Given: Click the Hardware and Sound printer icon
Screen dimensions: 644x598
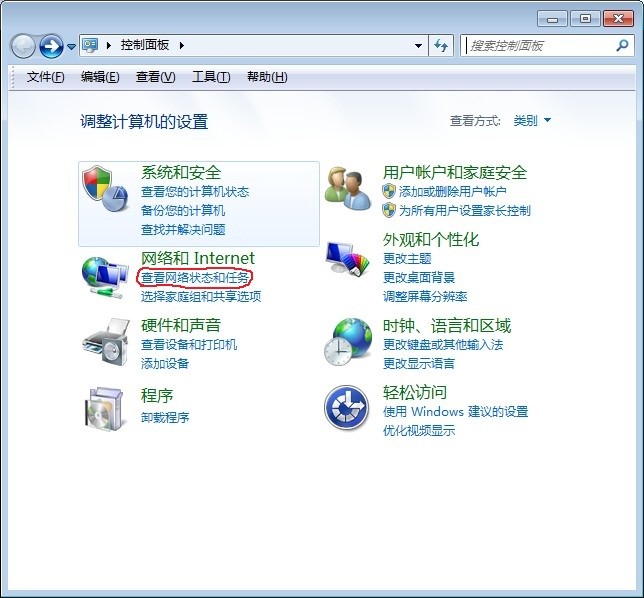Looking at the screenshot, I should click(x=105, y=343).
